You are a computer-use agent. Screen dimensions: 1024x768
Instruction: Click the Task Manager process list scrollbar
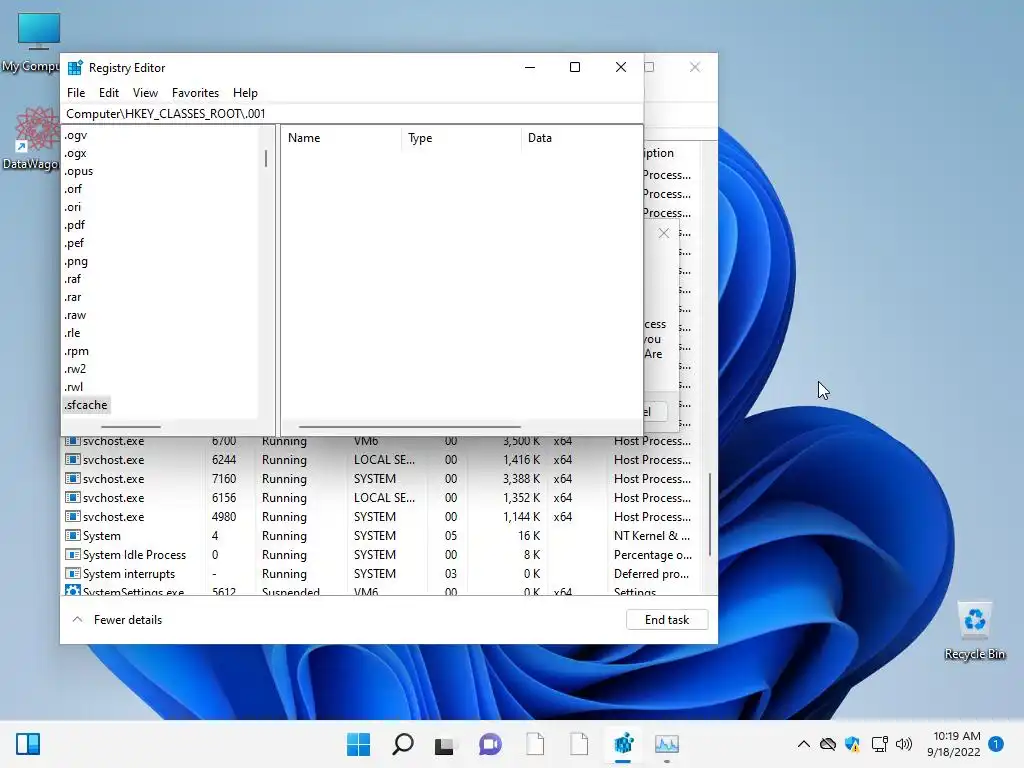(x=710, y=515)
